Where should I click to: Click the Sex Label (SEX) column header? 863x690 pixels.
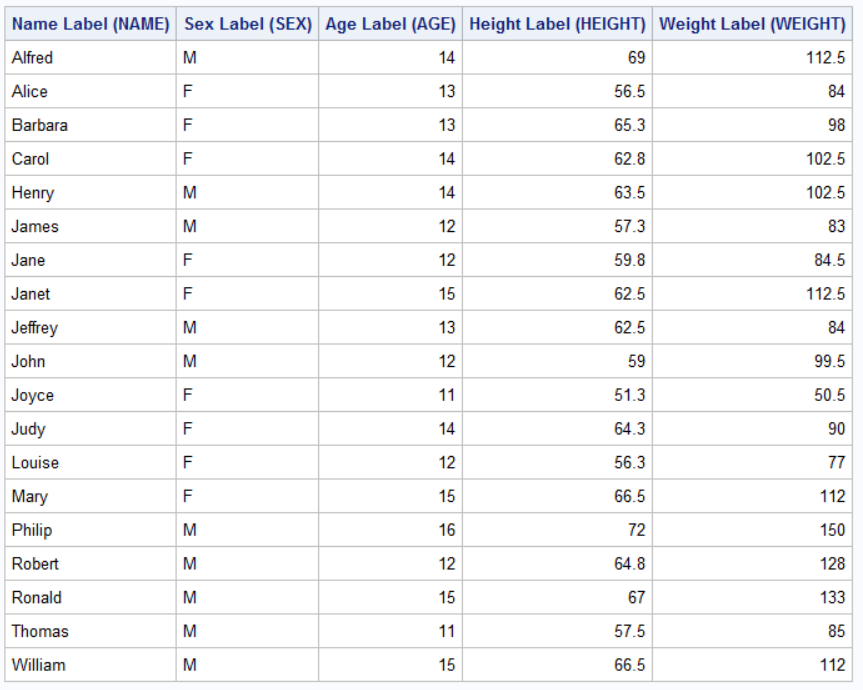pos(247,24)
